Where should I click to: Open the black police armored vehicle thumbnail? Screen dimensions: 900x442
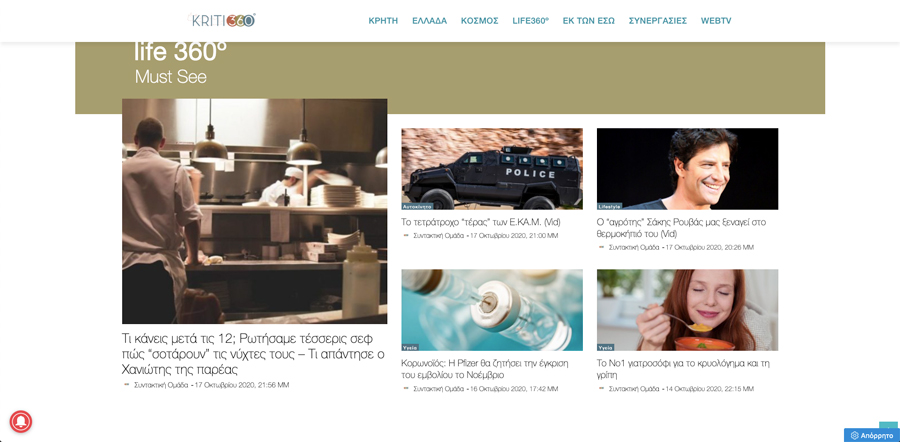[492, 169]
